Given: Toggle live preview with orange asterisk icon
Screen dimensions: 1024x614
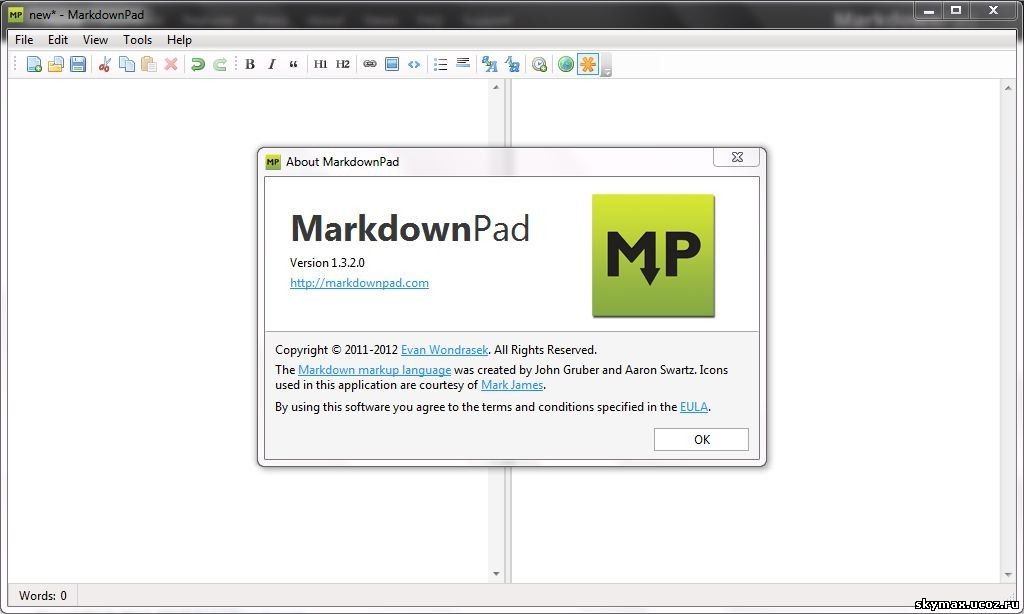Looking at the screenshot, I should pos(588,64).
